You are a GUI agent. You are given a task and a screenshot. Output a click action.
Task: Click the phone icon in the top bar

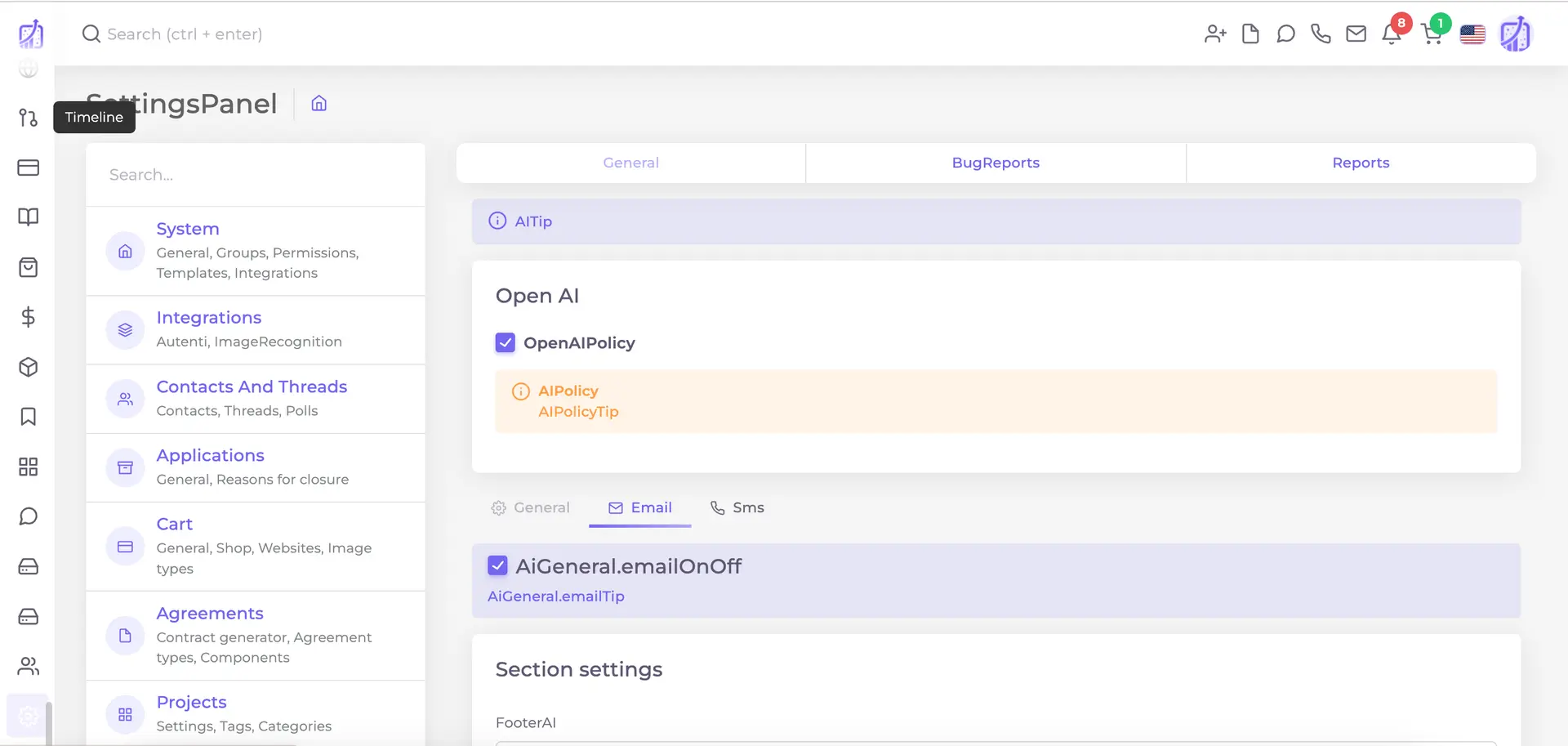[1321, 34]
